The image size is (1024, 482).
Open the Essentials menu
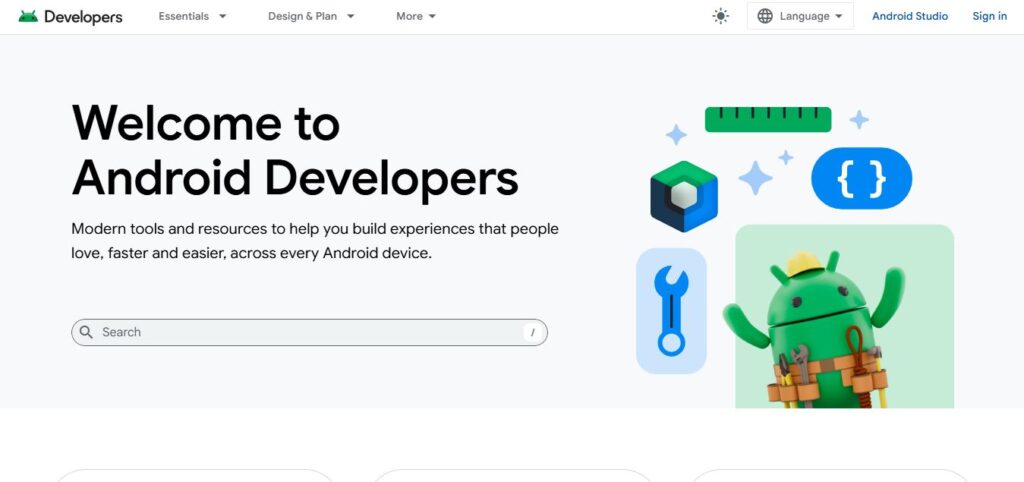click(x=192, y=16)
